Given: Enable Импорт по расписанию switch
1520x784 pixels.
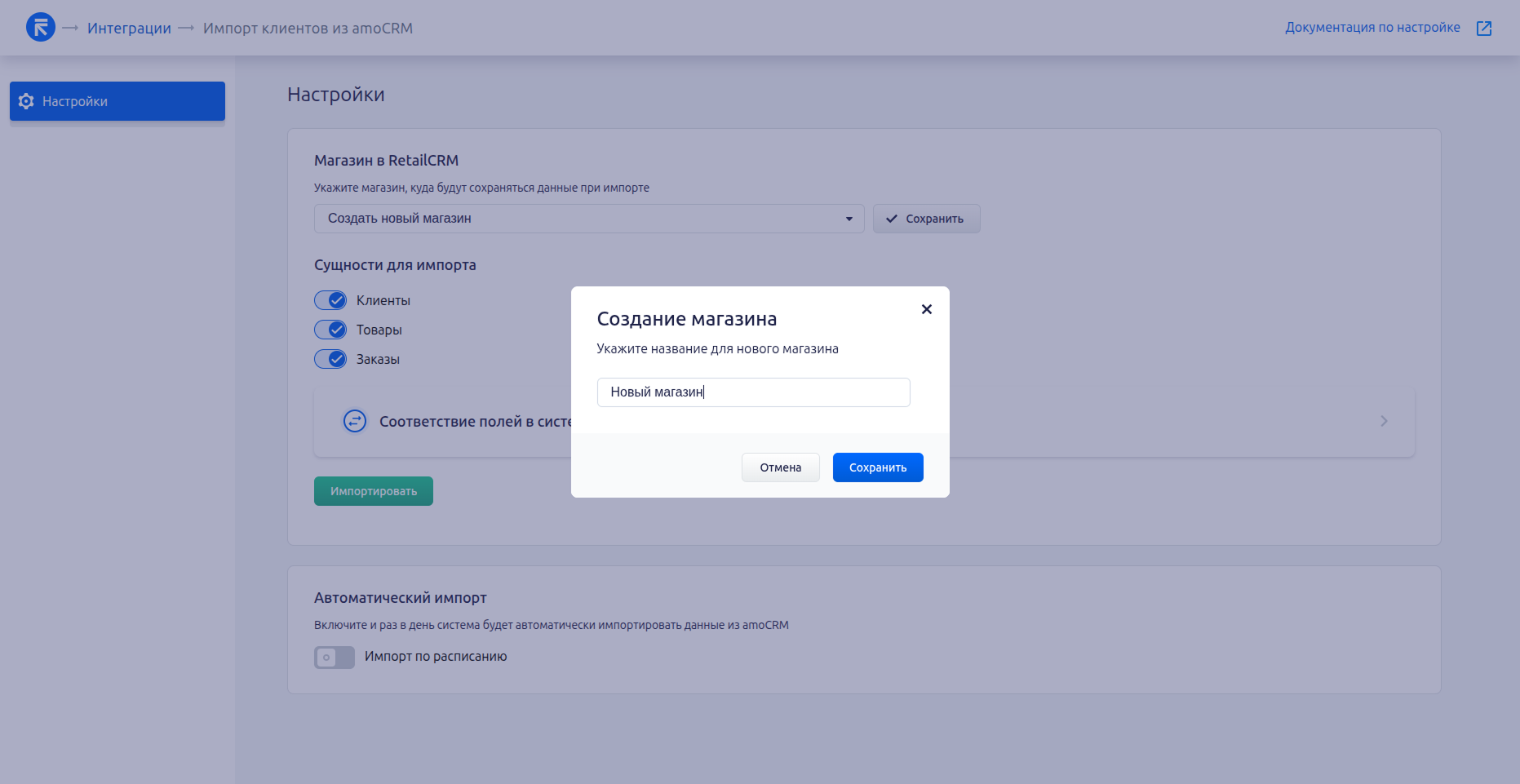Looking at the screenshot, I should (335, 657).
